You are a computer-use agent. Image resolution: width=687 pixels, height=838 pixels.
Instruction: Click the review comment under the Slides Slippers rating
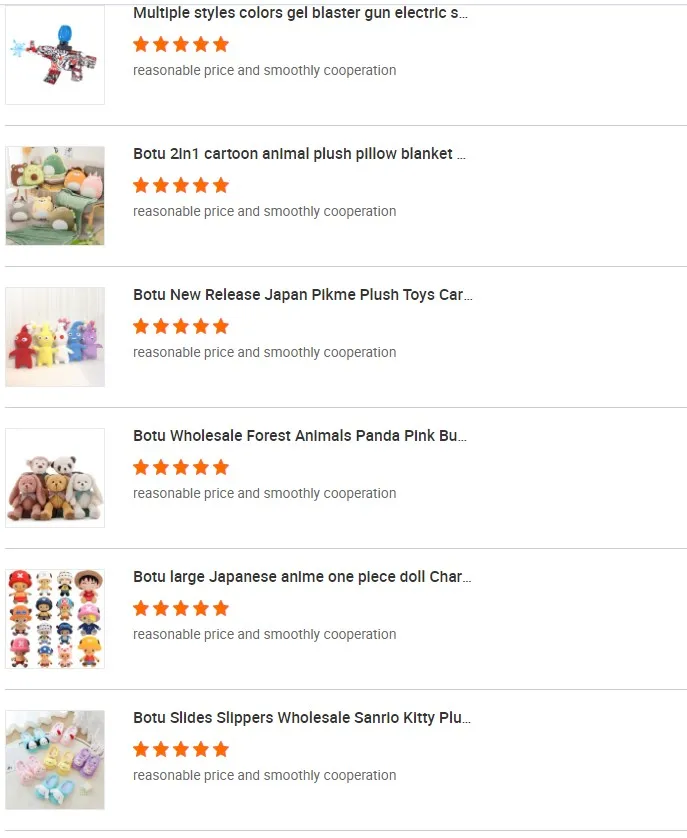pos(264,775)
